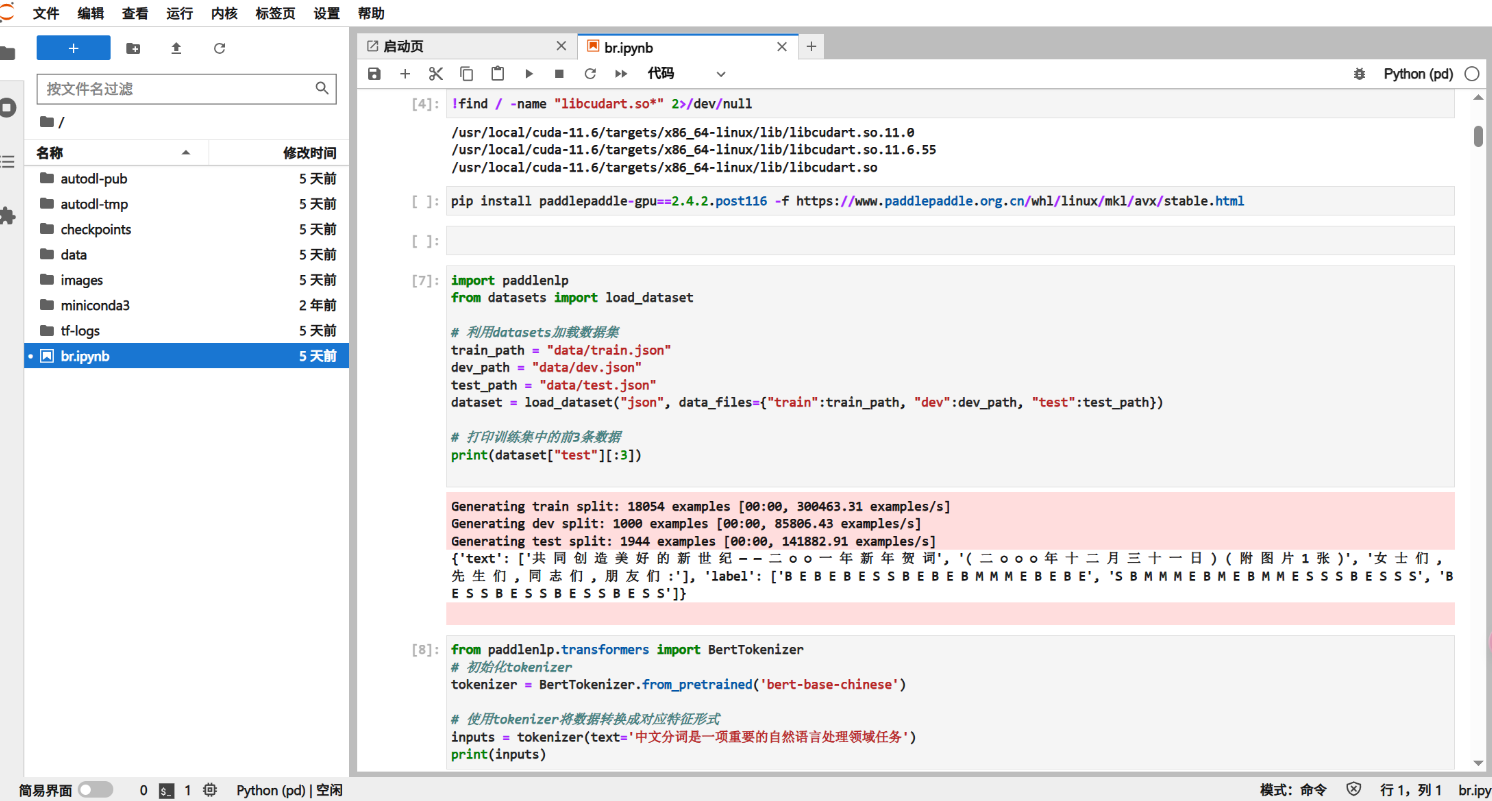
Task: Select the checkpoints folder
Action: pyautogui.click(x=186, y=229)
